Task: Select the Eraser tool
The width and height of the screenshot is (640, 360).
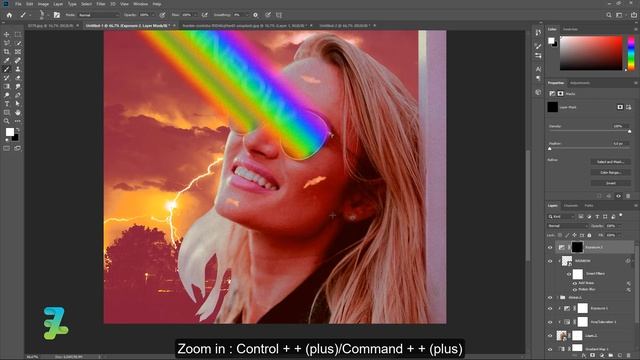Action: [18, 78]
